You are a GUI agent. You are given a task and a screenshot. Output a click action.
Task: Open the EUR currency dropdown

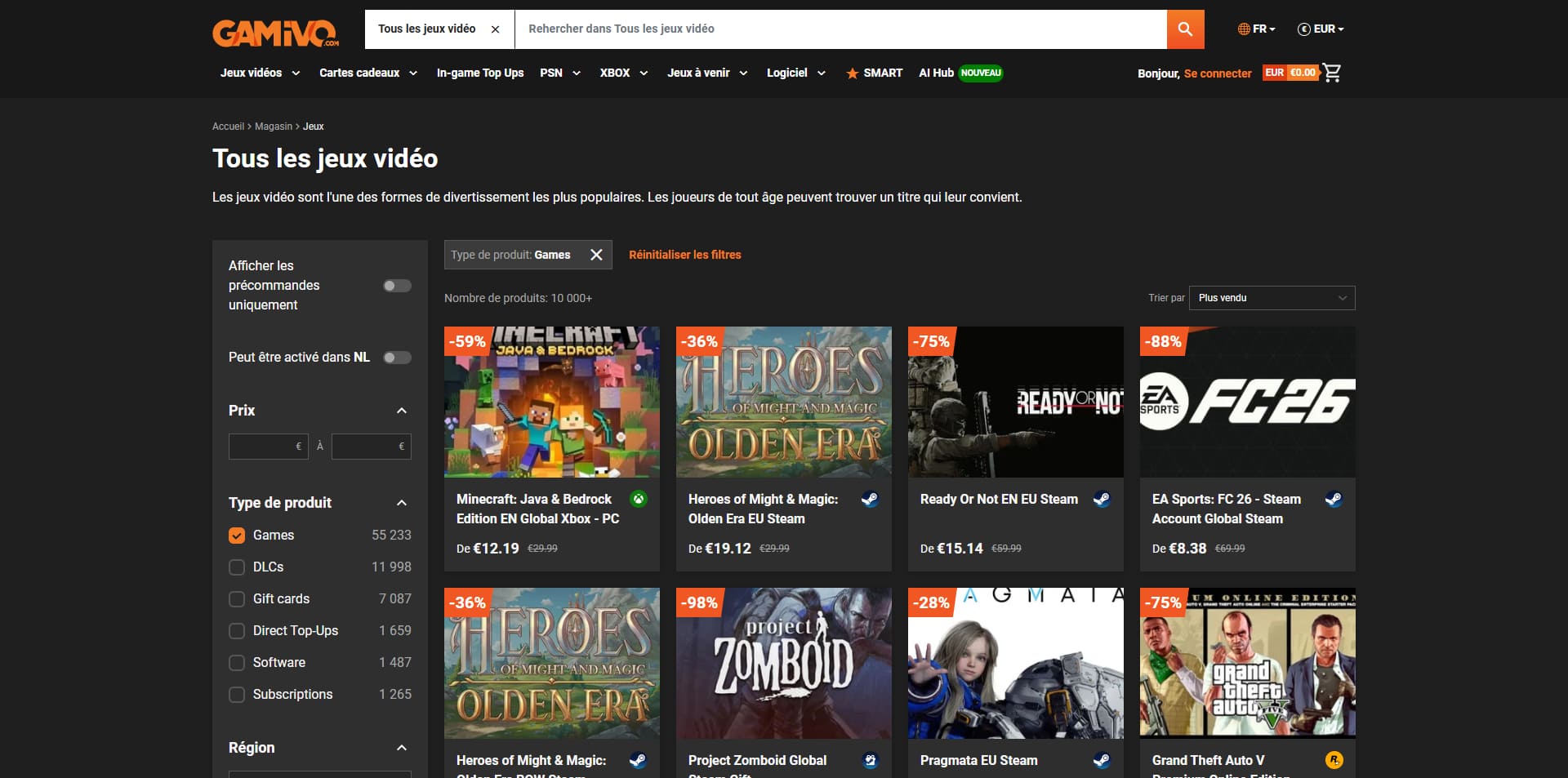click(x=1321, y=29)
